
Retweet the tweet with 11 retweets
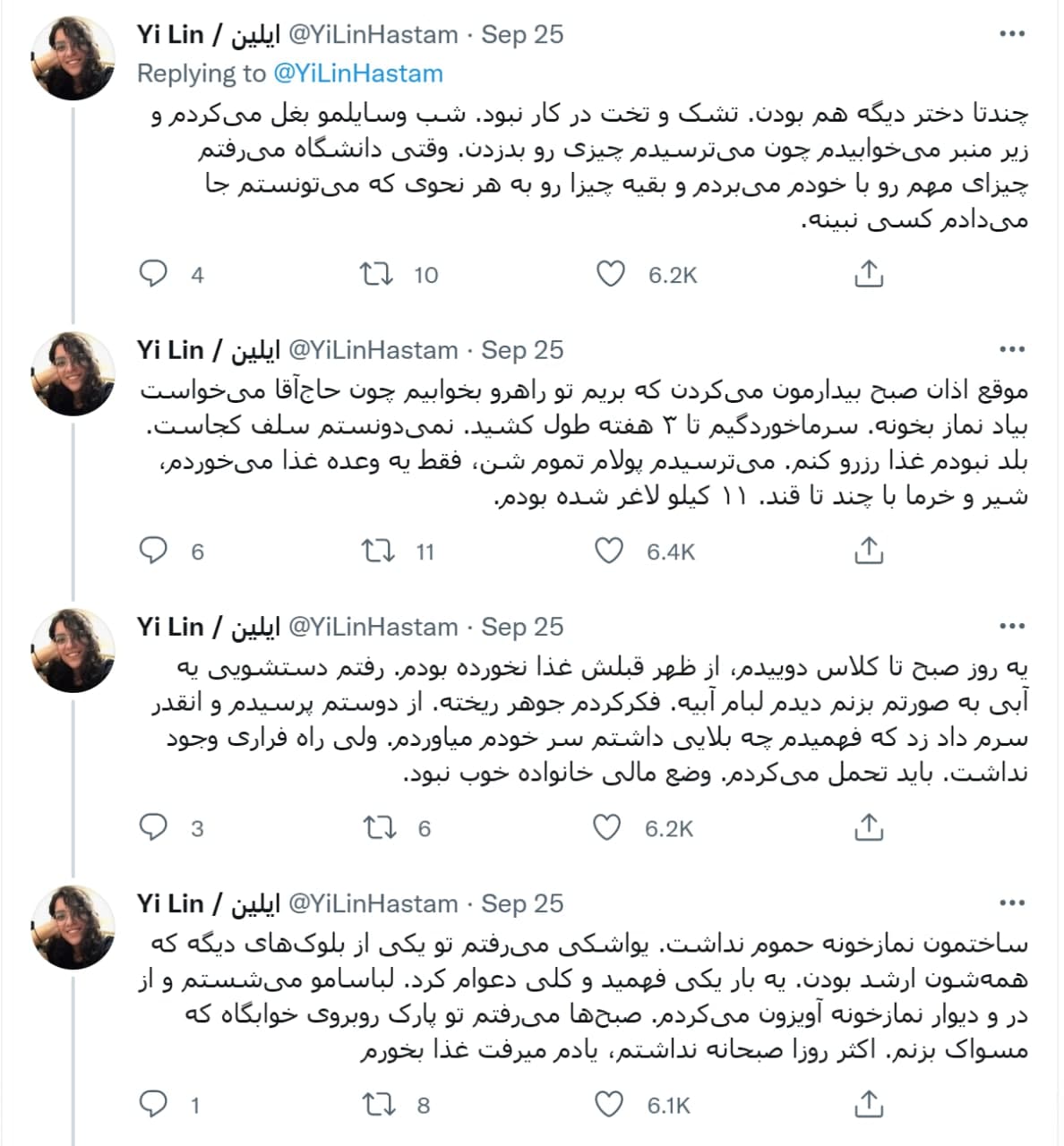tap(377, 551)
